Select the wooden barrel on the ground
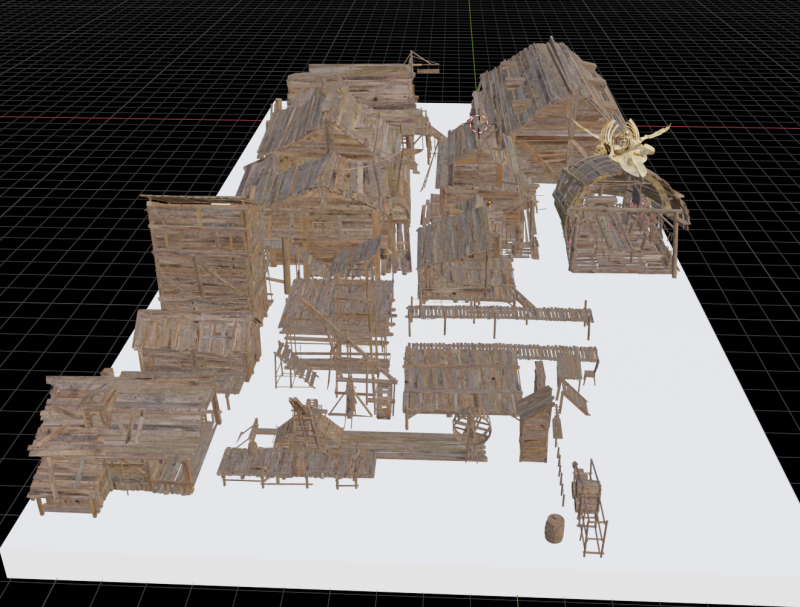 [x=554, y=529]
